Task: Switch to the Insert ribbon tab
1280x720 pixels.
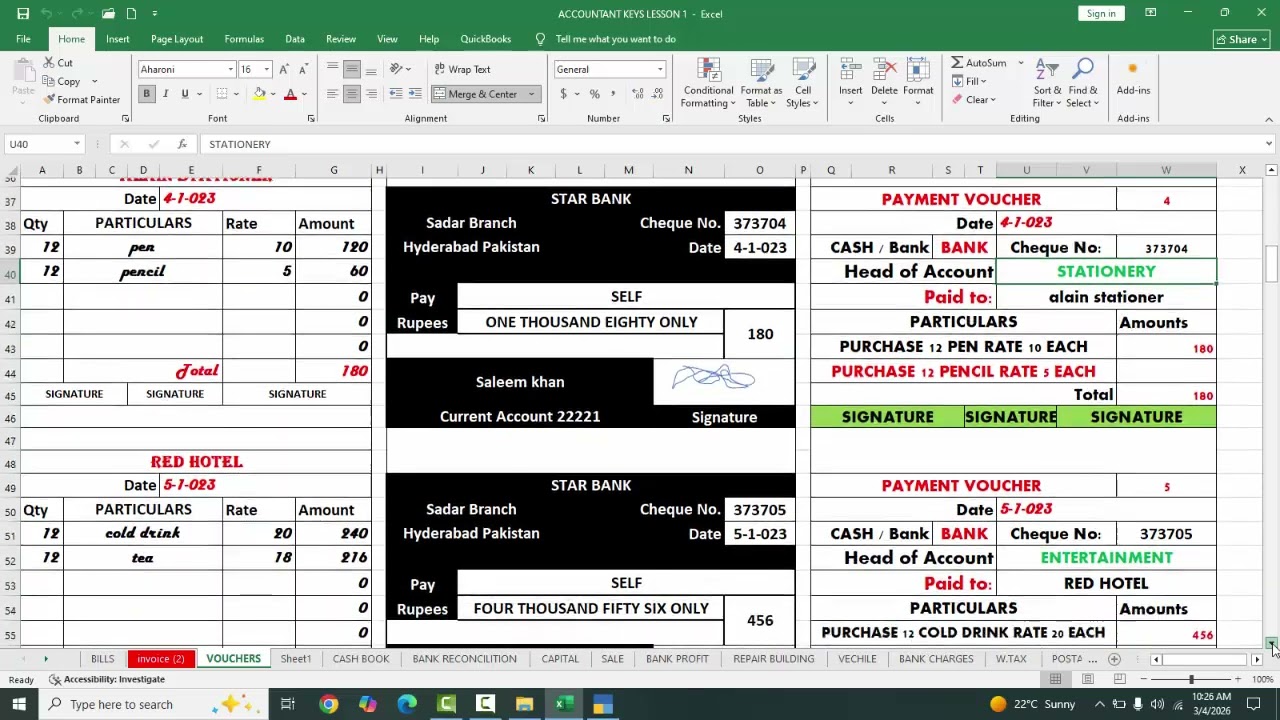Action: 118,39
